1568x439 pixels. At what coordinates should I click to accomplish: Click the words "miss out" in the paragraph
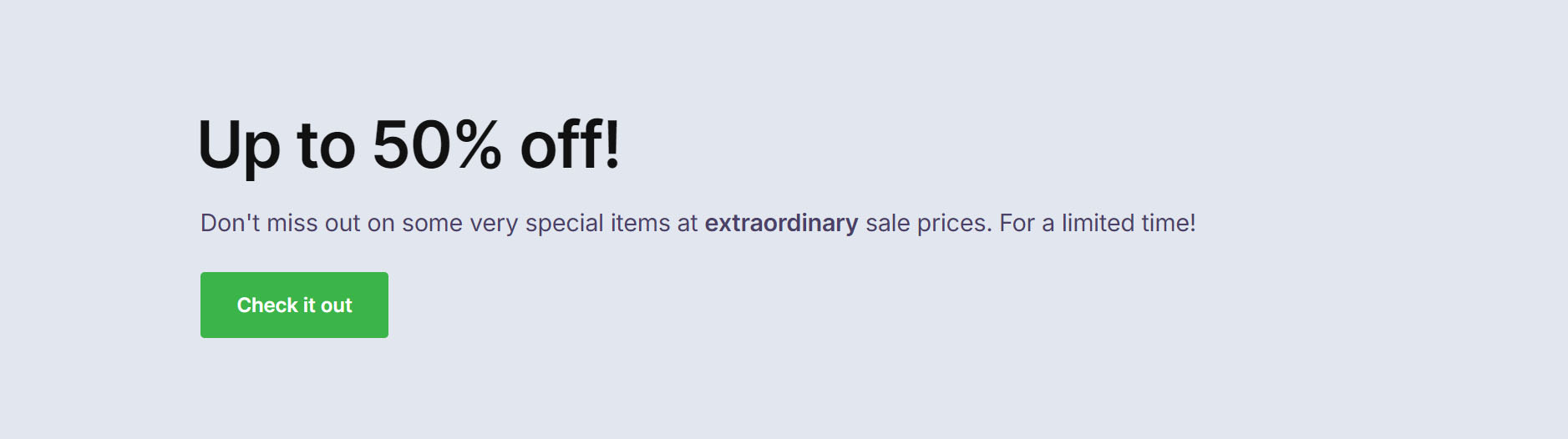313,223
